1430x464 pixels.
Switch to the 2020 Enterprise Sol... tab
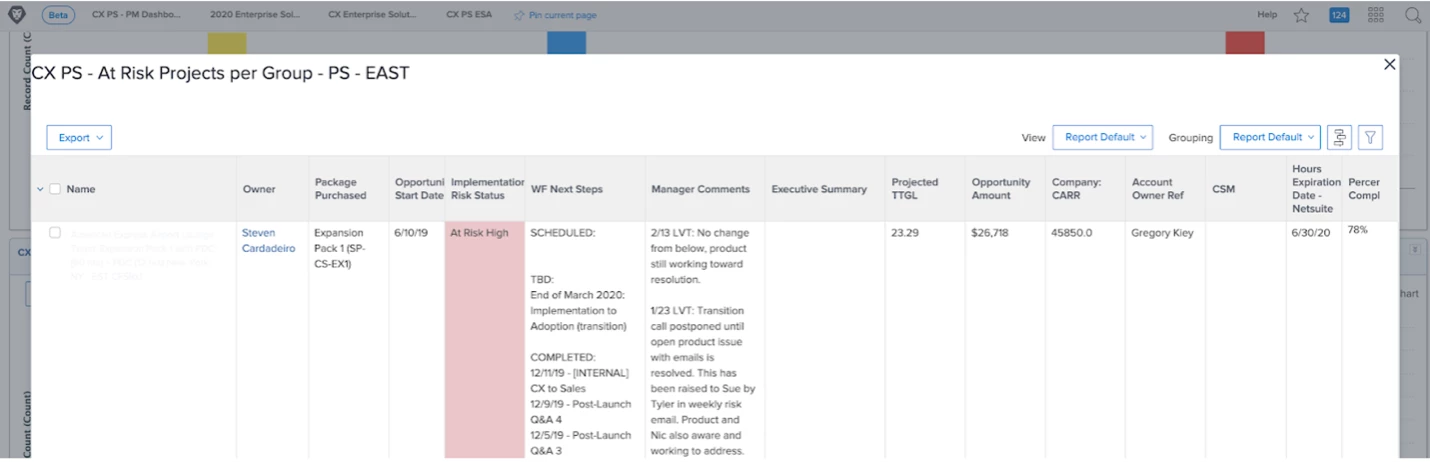click(x=253, y=16)
